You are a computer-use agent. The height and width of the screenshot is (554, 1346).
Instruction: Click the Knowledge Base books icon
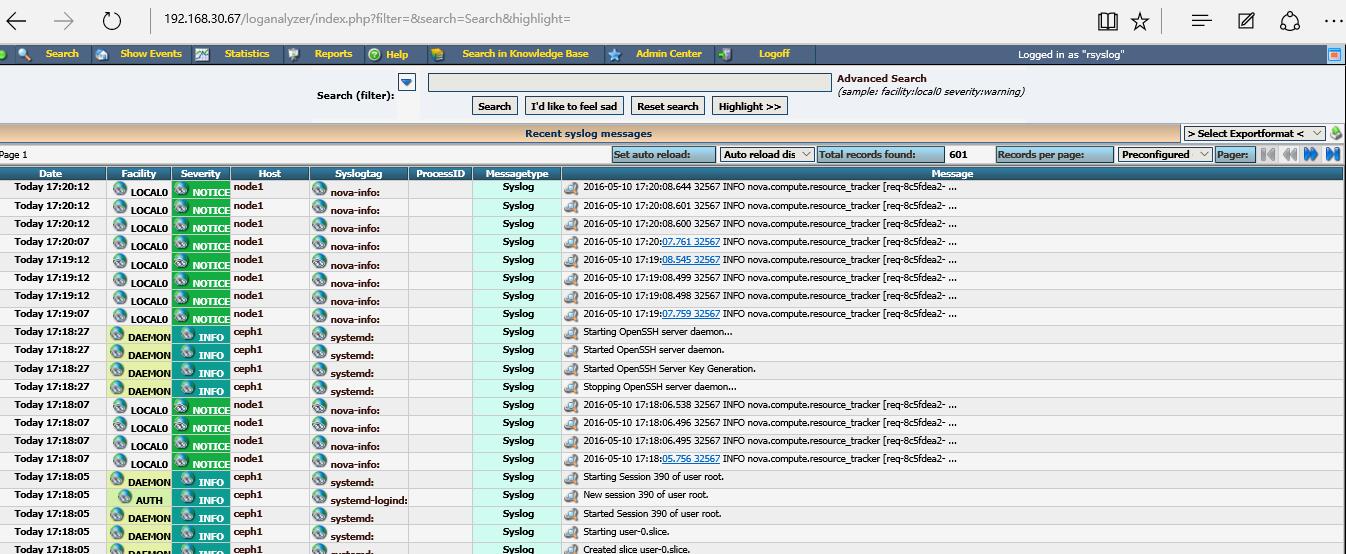(436, 55)
